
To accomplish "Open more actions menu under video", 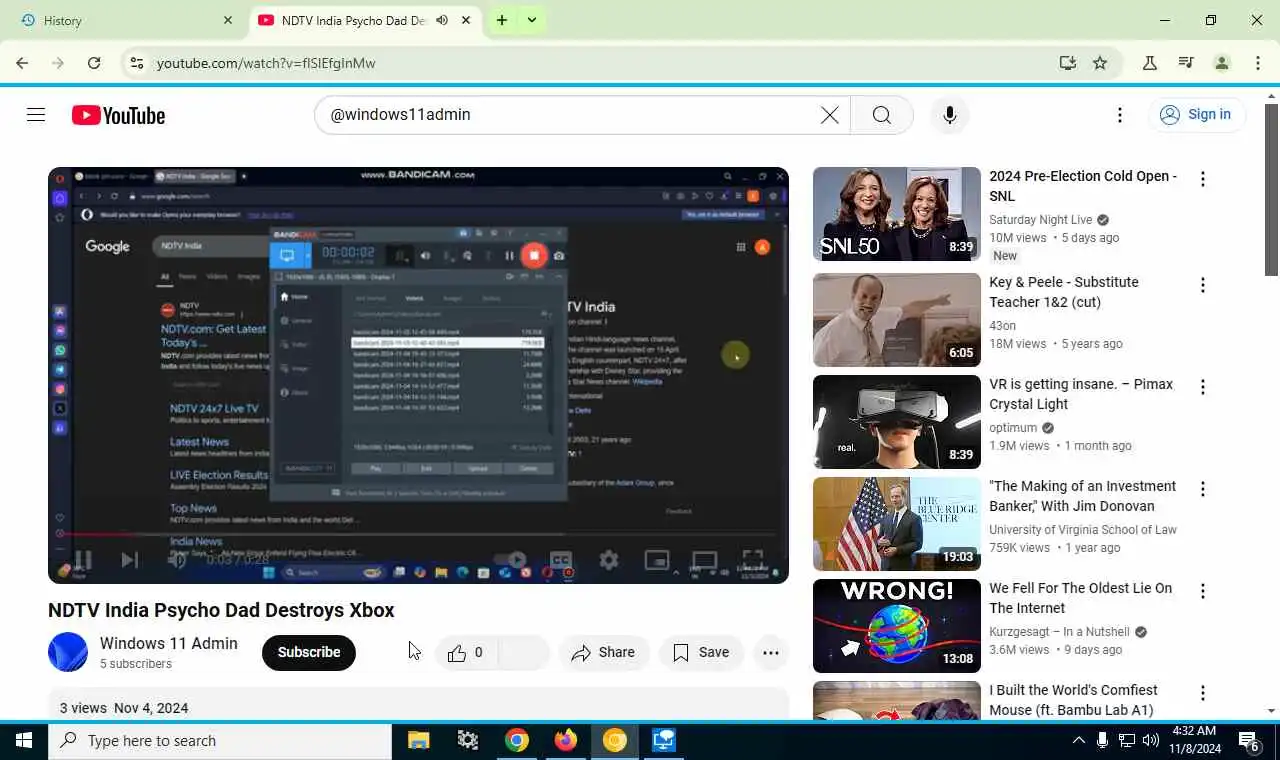I will pos(771,653).
